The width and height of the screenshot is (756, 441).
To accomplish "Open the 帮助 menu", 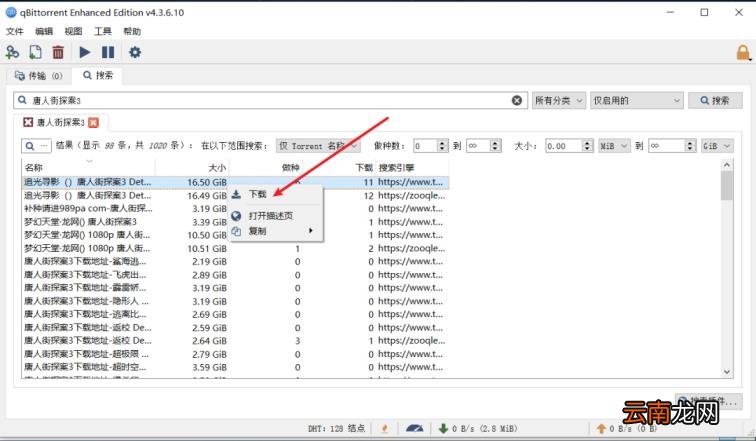I will (x=132, y=31).
